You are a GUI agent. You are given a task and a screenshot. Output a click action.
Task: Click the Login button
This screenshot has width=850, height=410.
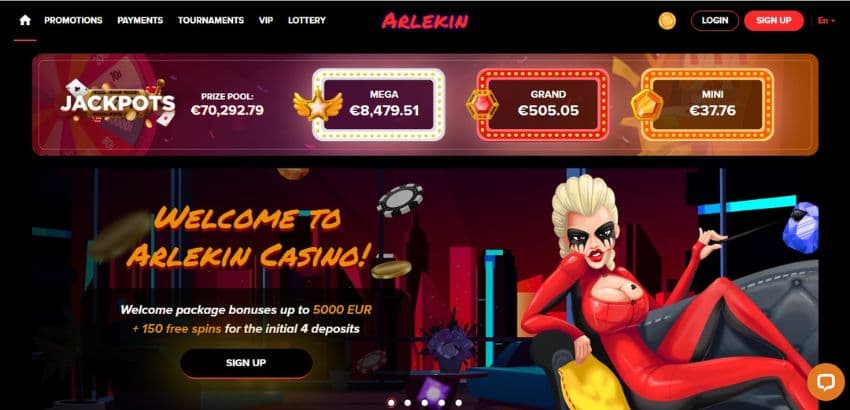tap(714, 21)
